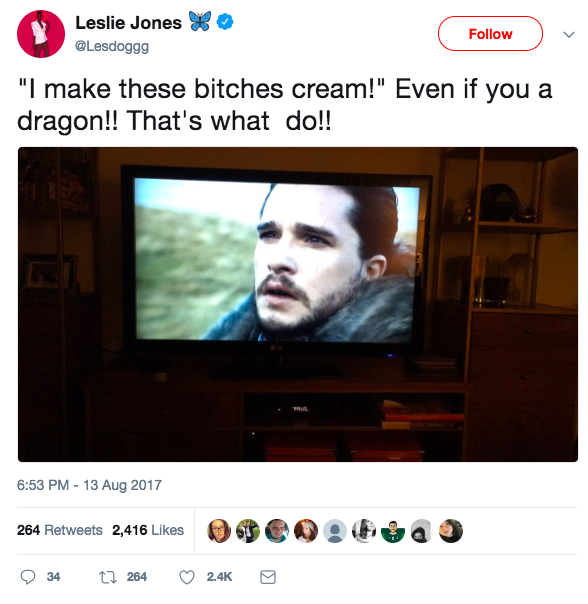This screenshot has height=604, width=588.
Task: Click the reply speech bubble icon
Action: [x=28, y=577]
